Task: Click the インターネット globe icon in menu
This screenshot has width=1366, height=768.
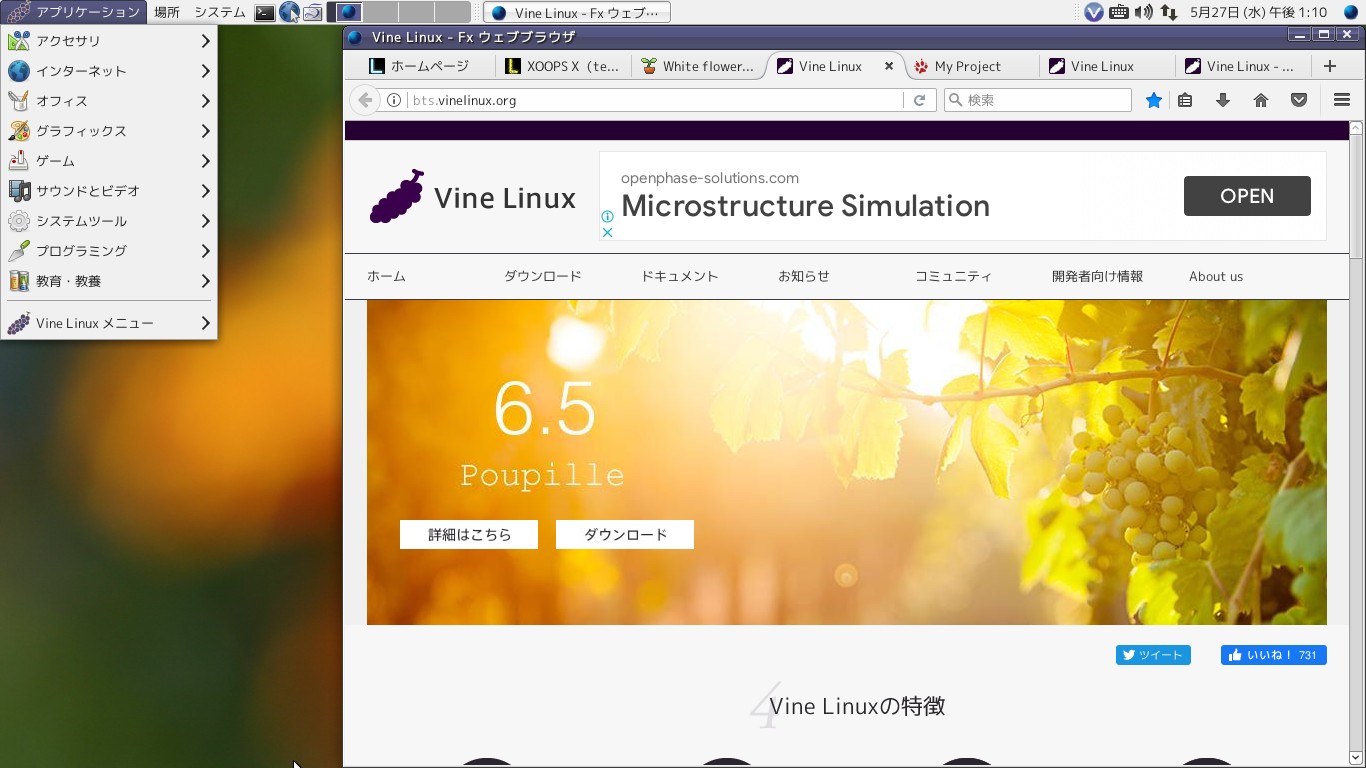Action: tap(19, 71)
